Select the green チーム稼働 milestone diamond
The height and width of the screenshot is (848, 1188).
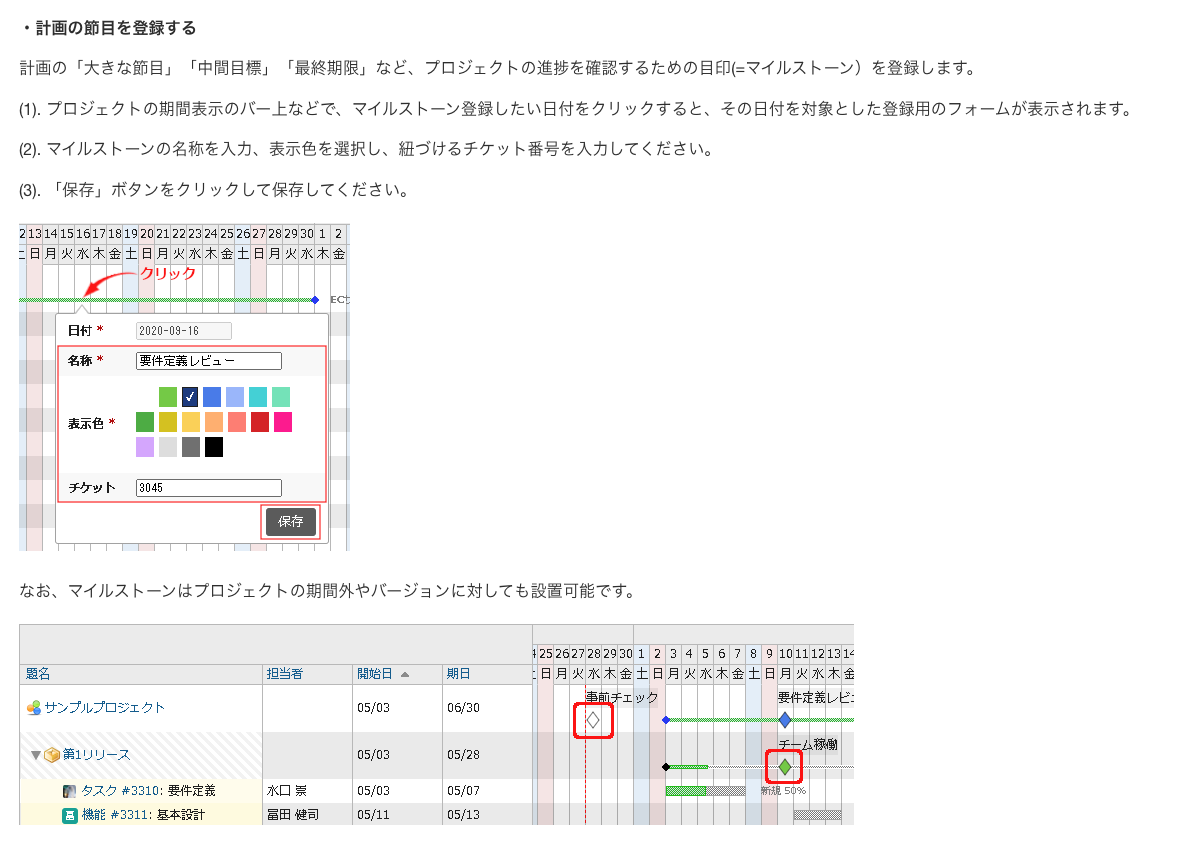pos(785,767)
